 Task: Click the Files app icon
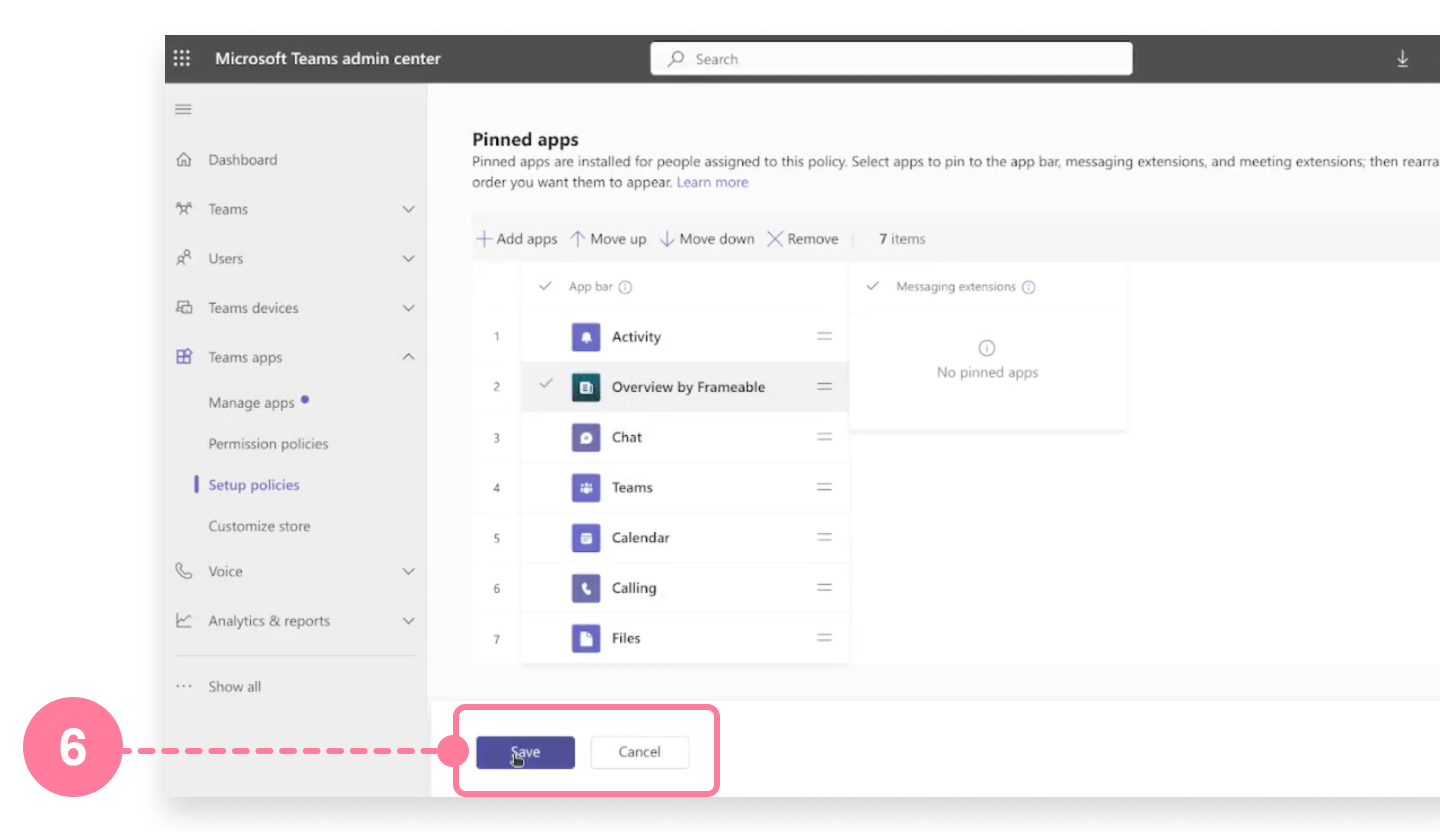pos(586,638)
